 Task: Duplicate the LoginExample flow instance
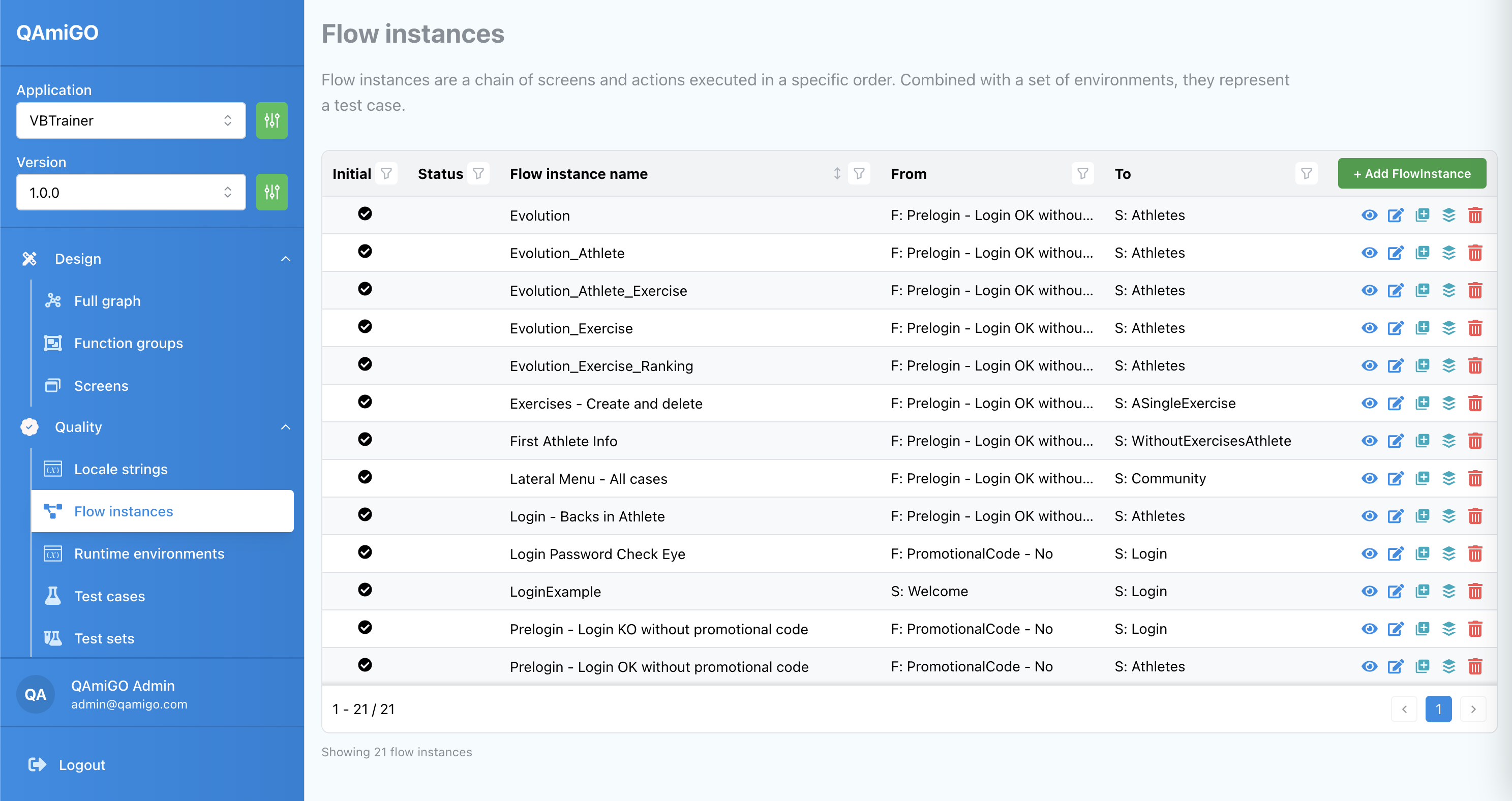coord(1422,591)
